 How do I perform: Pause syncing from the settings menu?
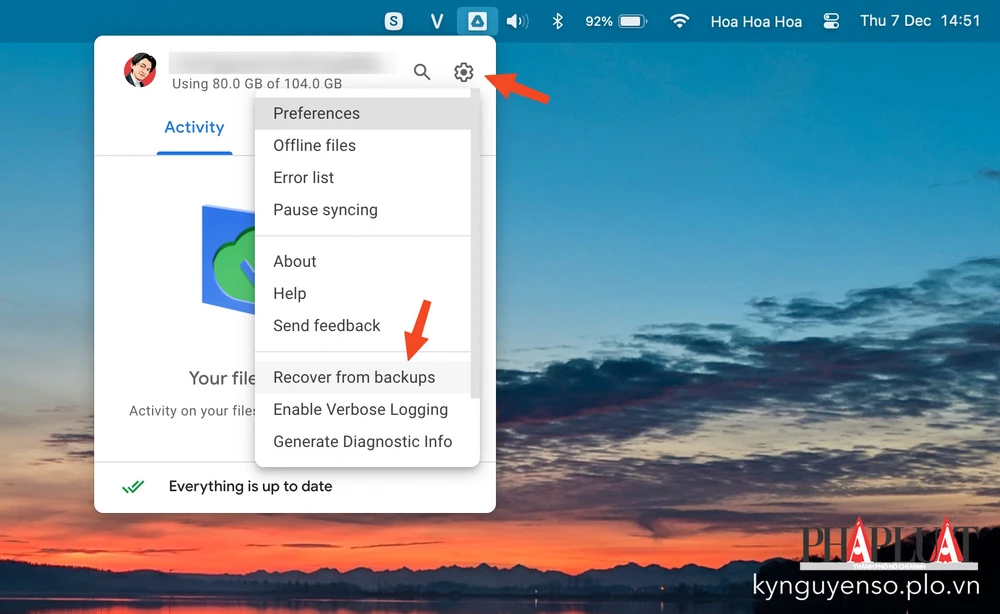[325, 210]
